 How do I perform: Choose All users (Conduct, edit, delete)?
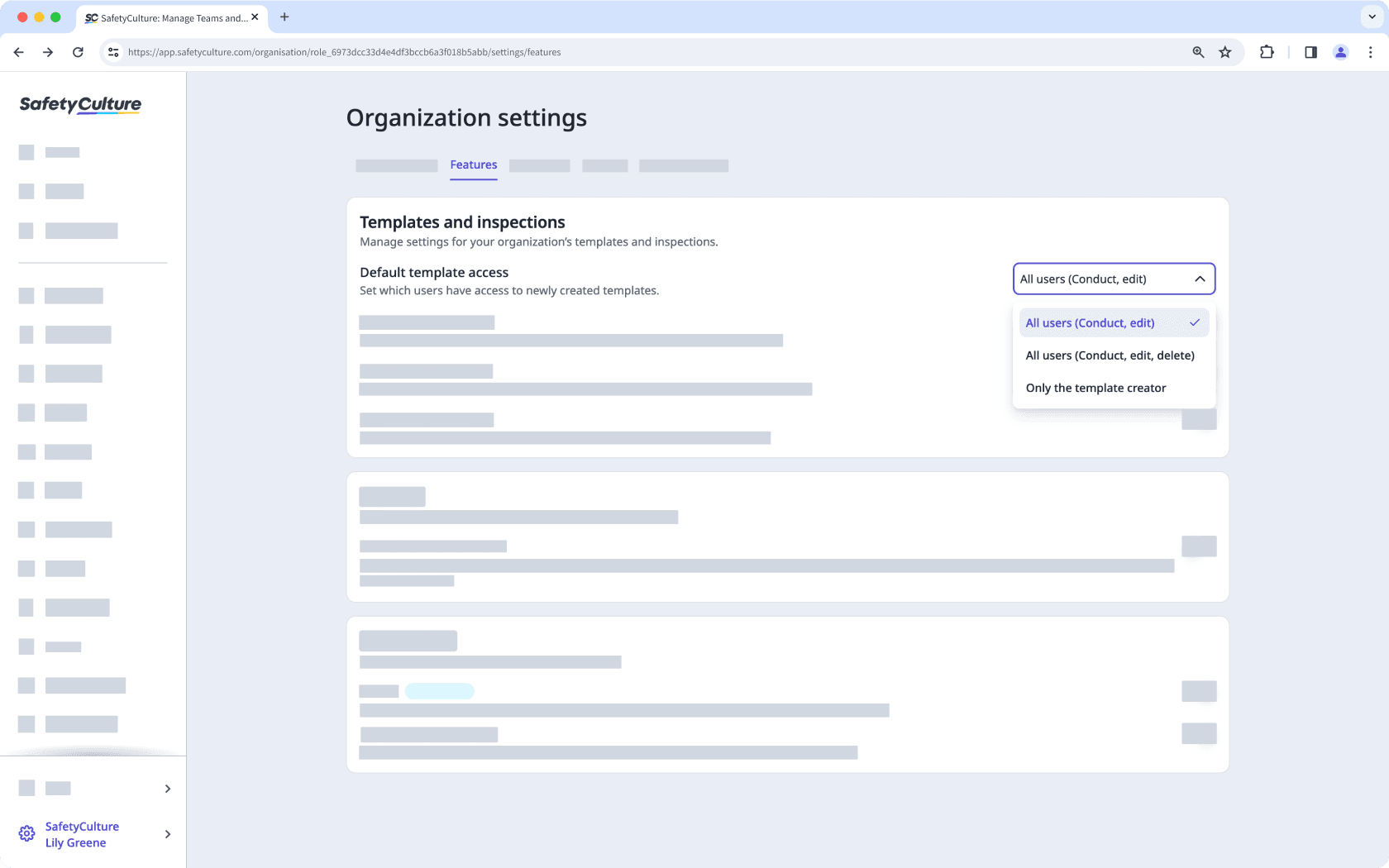click(x=1110, y=355)
